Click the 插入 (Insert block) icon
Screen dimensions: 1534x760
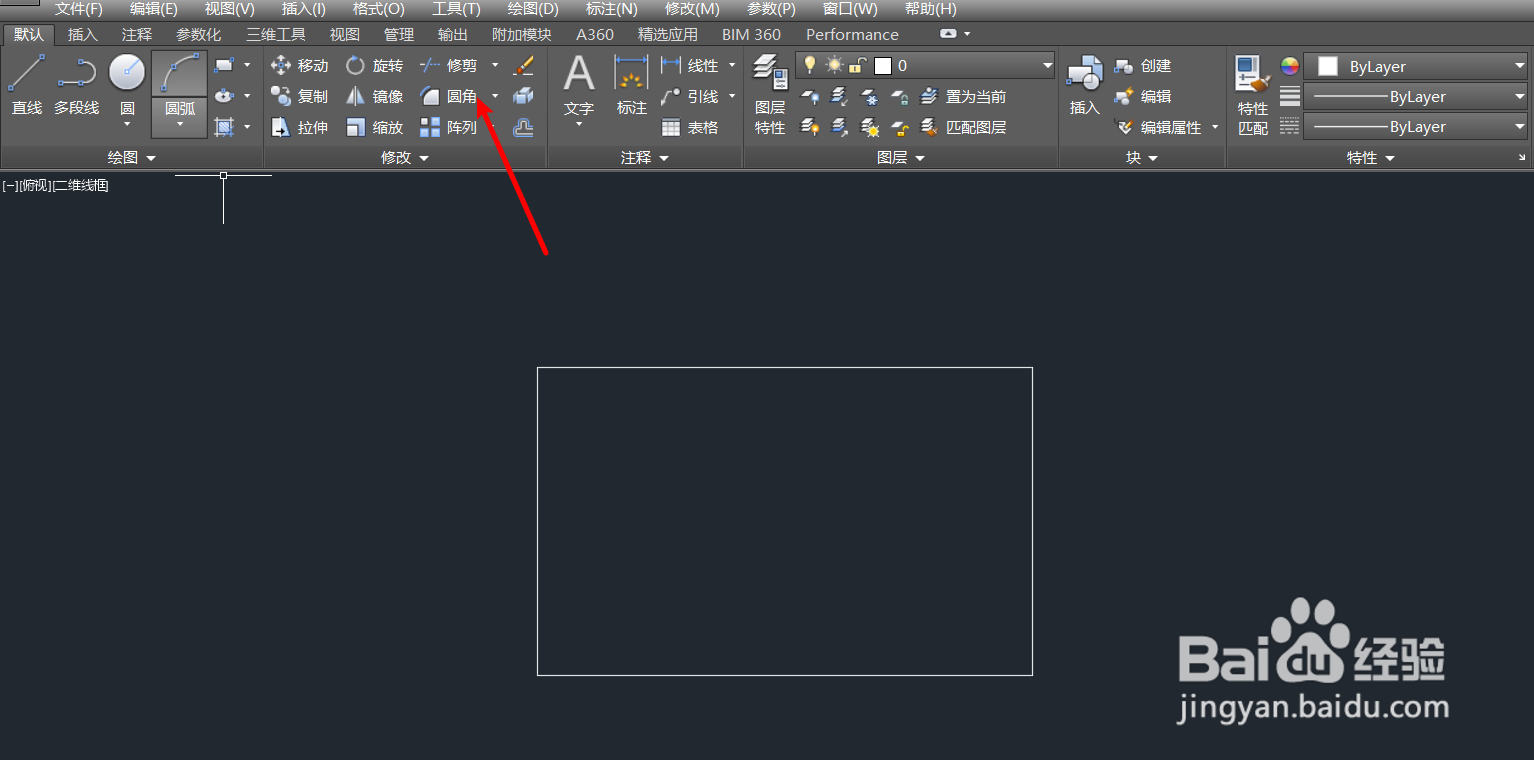(x=1085, y=86)
